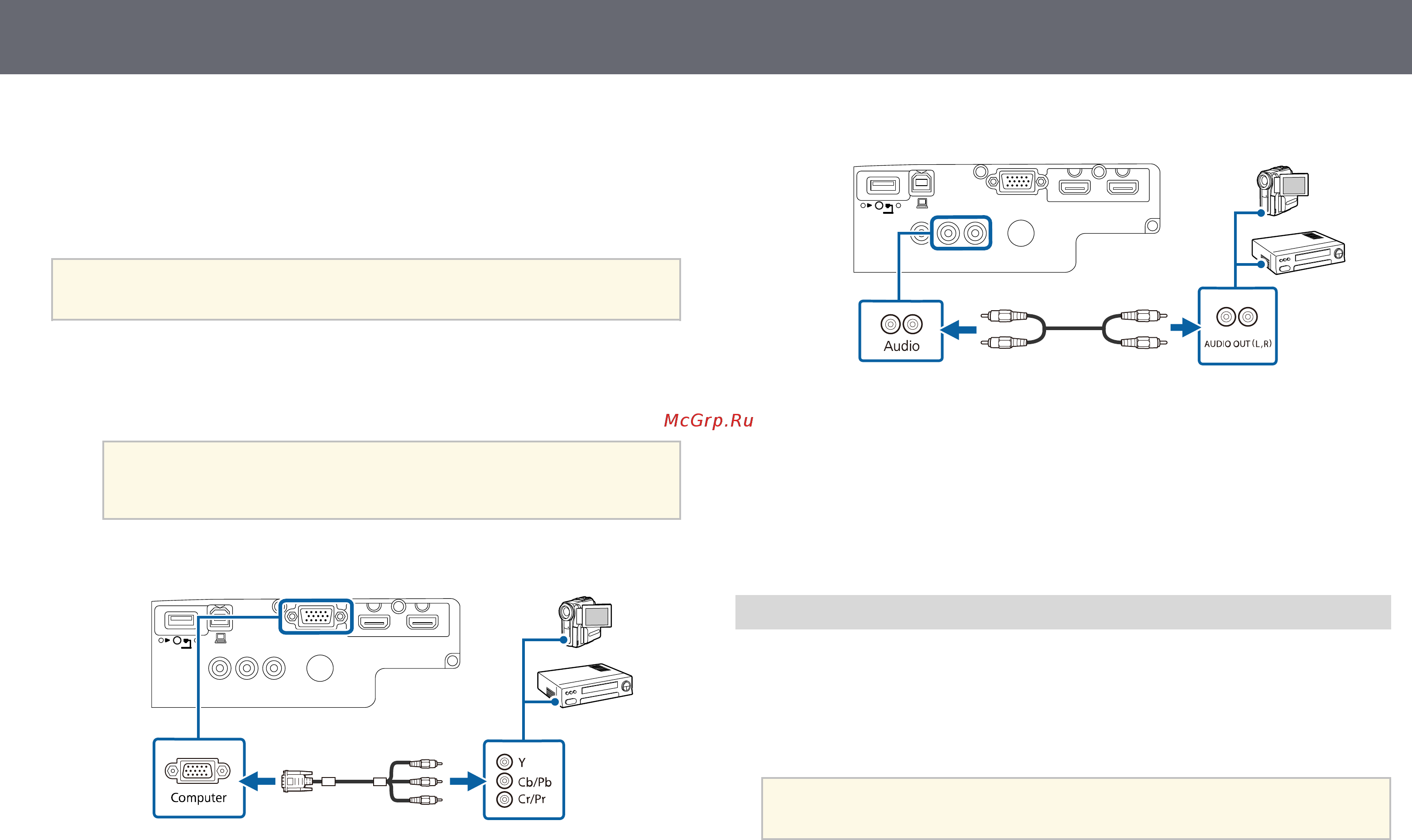Click the video deck icon in the Computer diagram

[585, 685]
